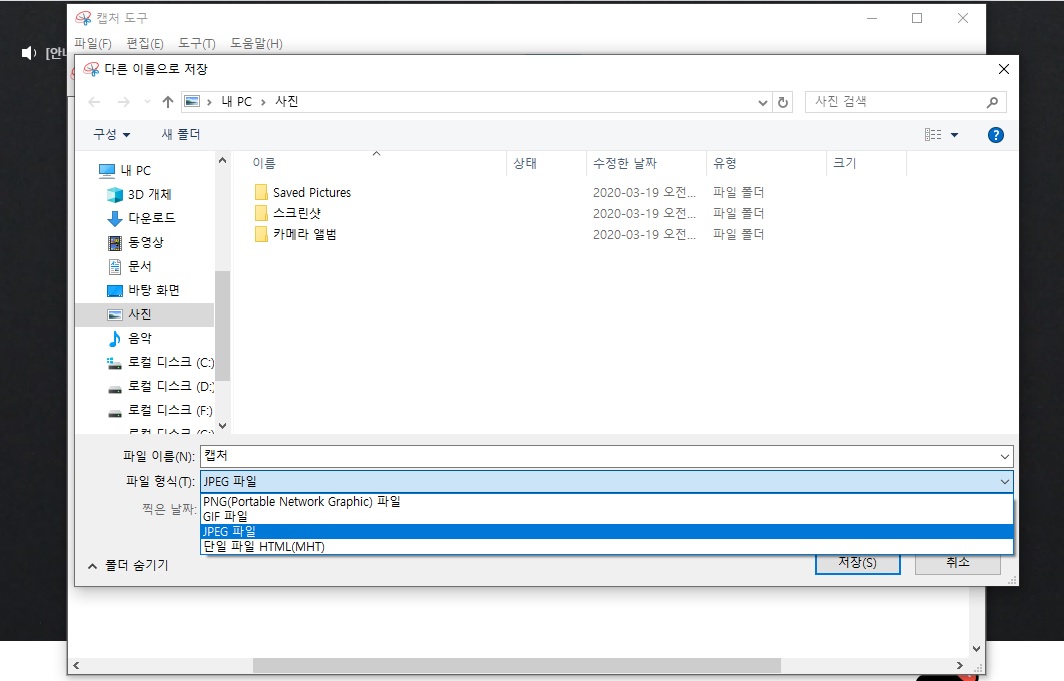Click navigation pane scroll up arrow
Screen dimensions: 1064x681
[x=223, y=161]
